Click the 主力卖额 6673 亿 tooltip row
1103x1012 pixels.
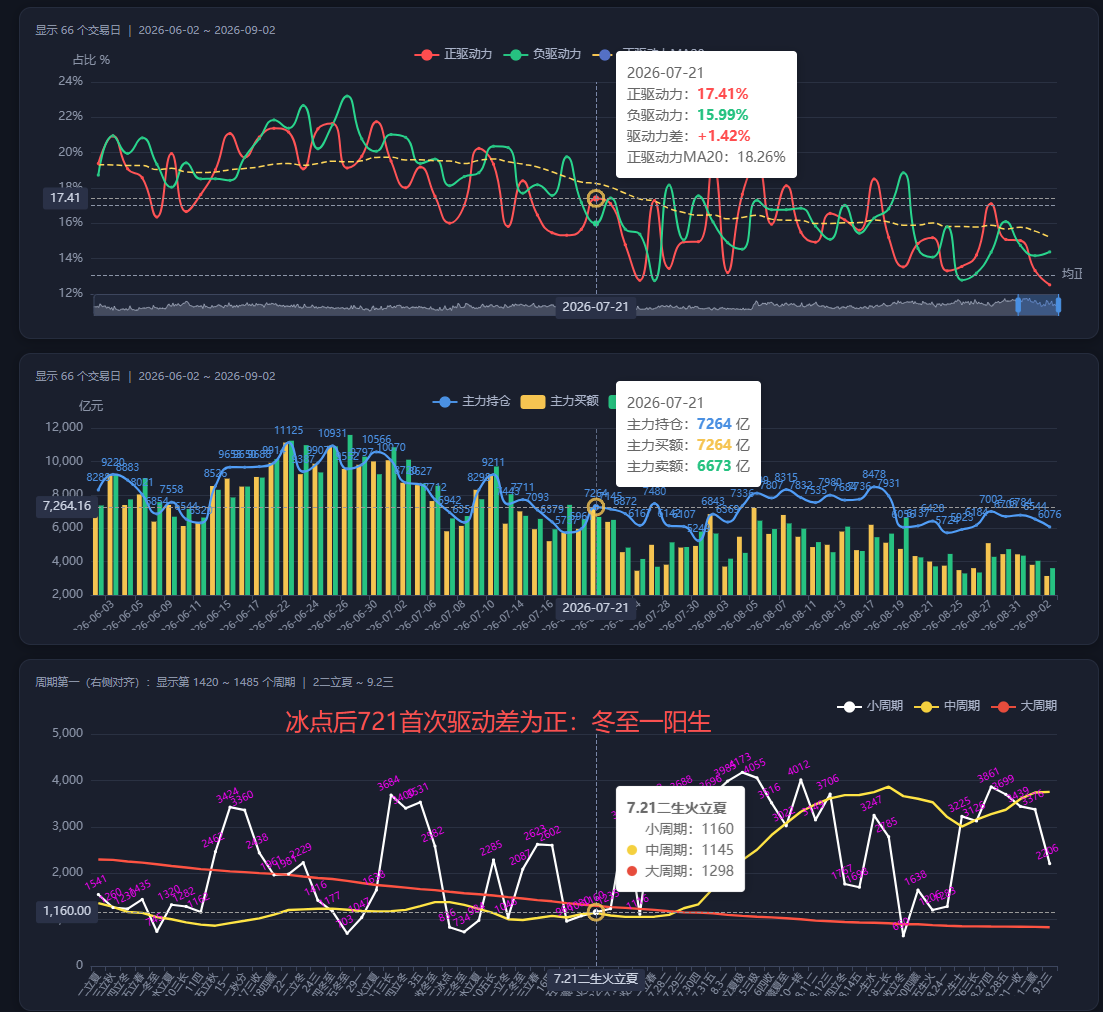688,466
